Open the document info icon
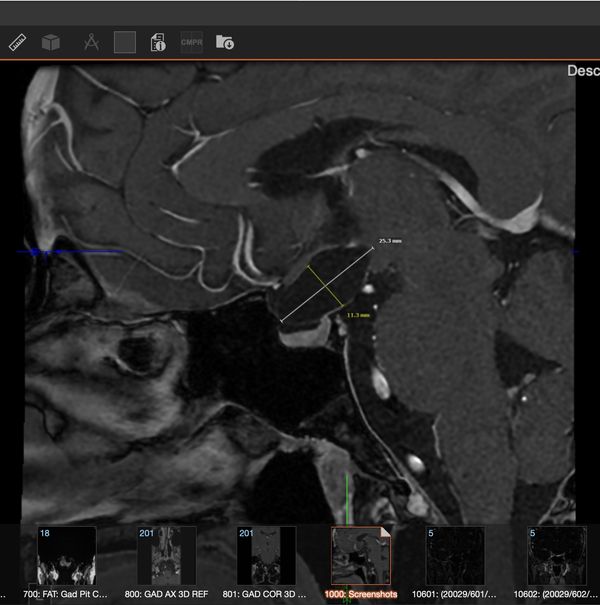600x605 pixels. (x=158, y=42)
